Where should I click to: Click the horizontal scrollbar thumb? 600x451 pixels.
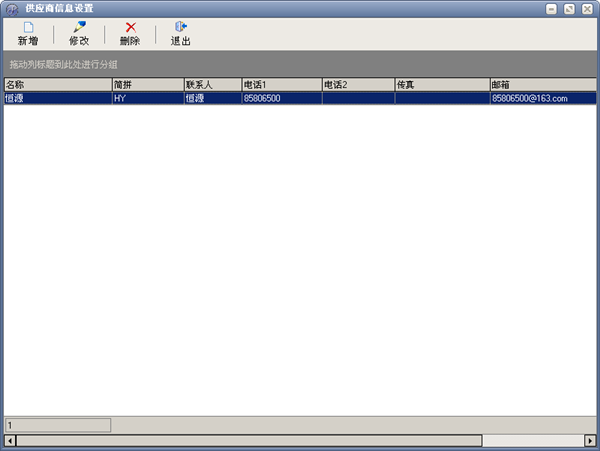click(x=250, y=441)
